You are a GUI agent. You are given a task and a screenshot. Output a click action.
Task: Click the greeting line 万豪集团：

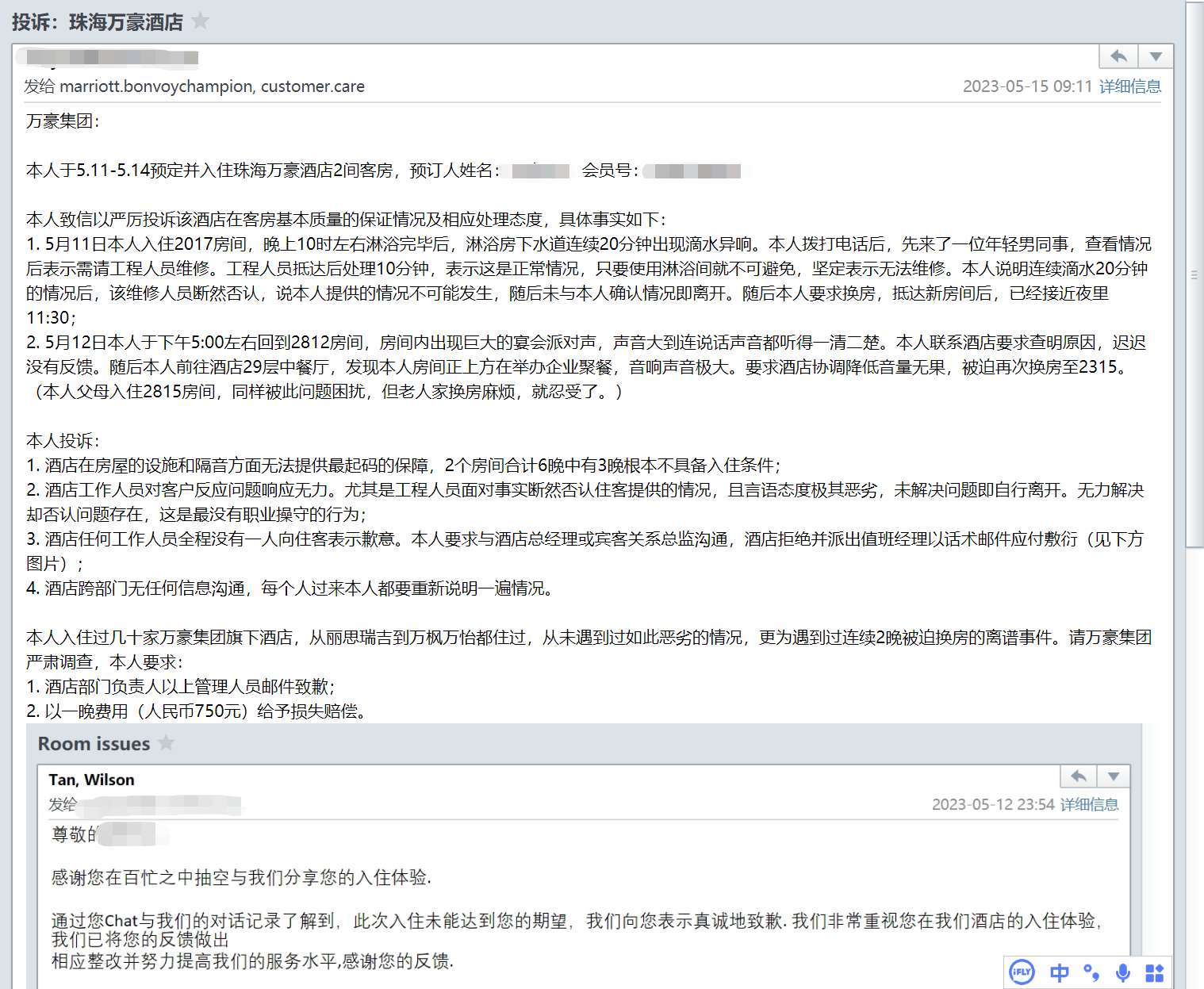tap(63, 121)
